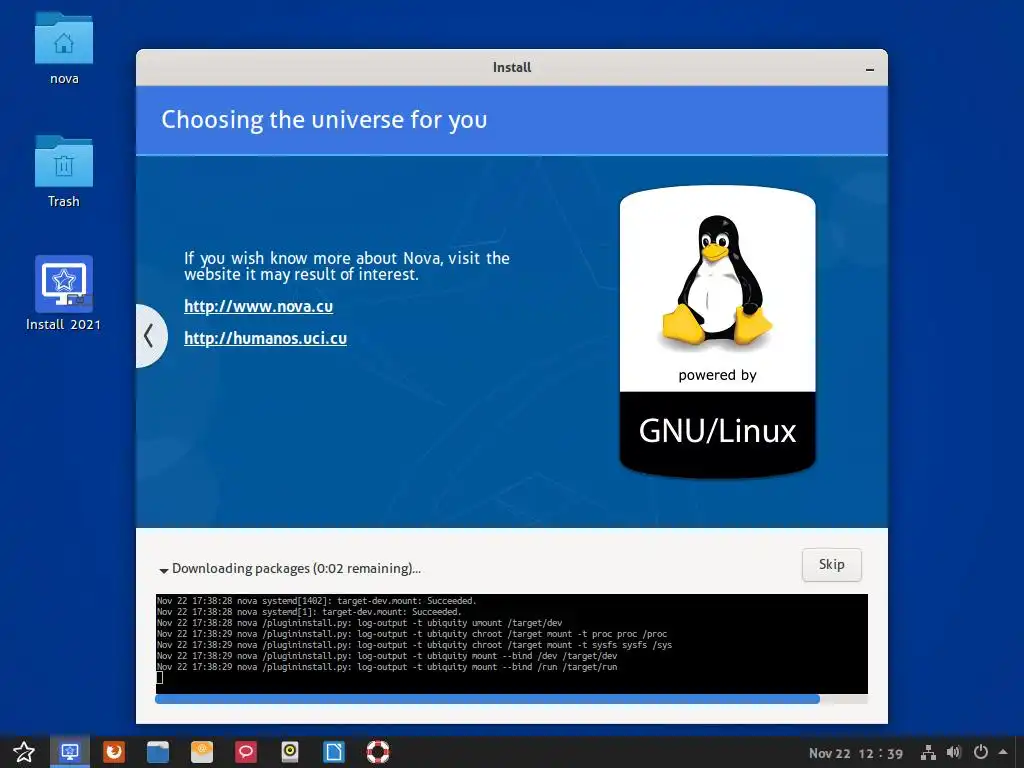Open the nova home folder on desktop
Image resolution: width=1024 pixels, height=768 pixels.
pyautogui.click(x=64, y=49)
